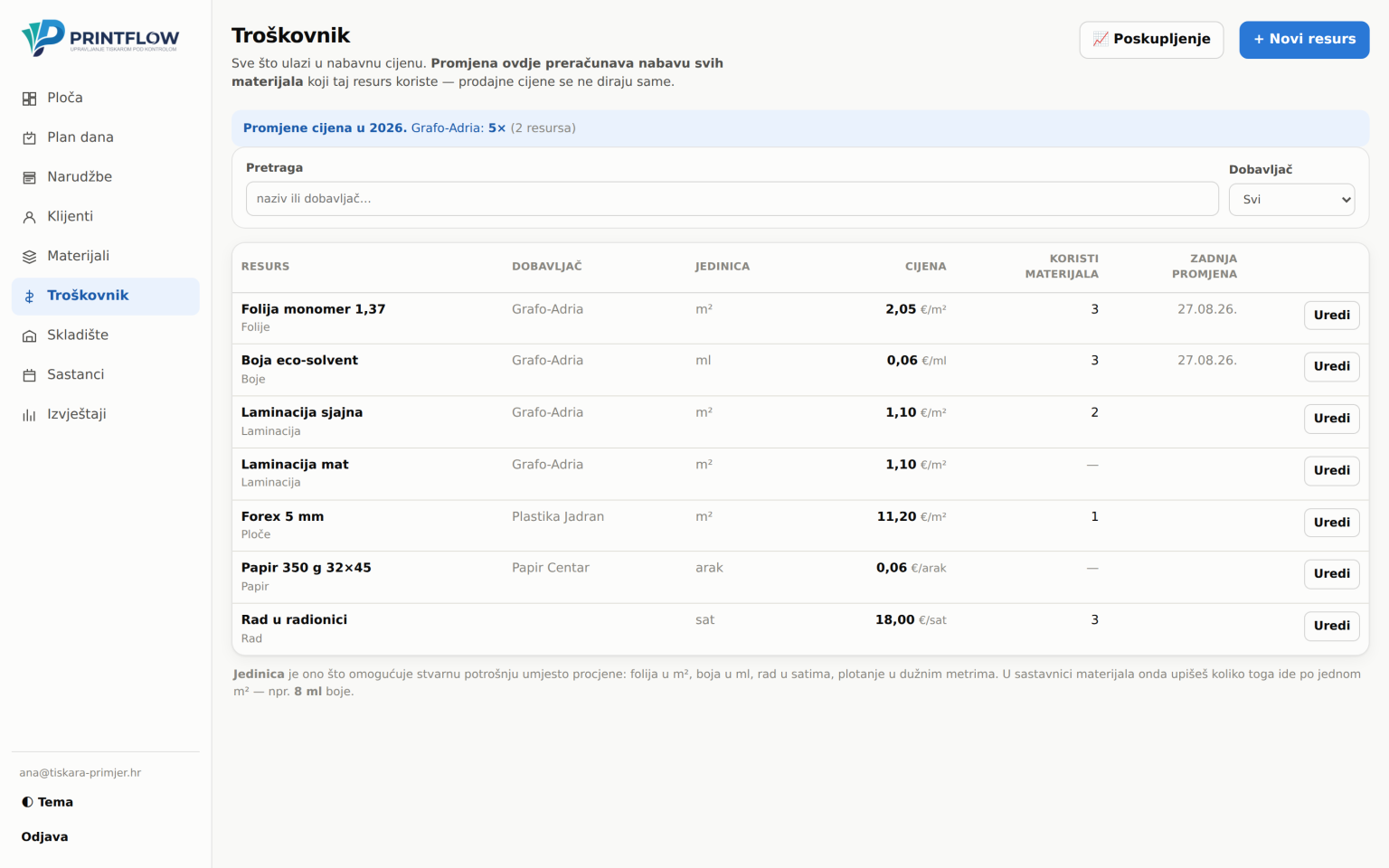Click the Sastanci calendar icon

(x=30, y=375)
